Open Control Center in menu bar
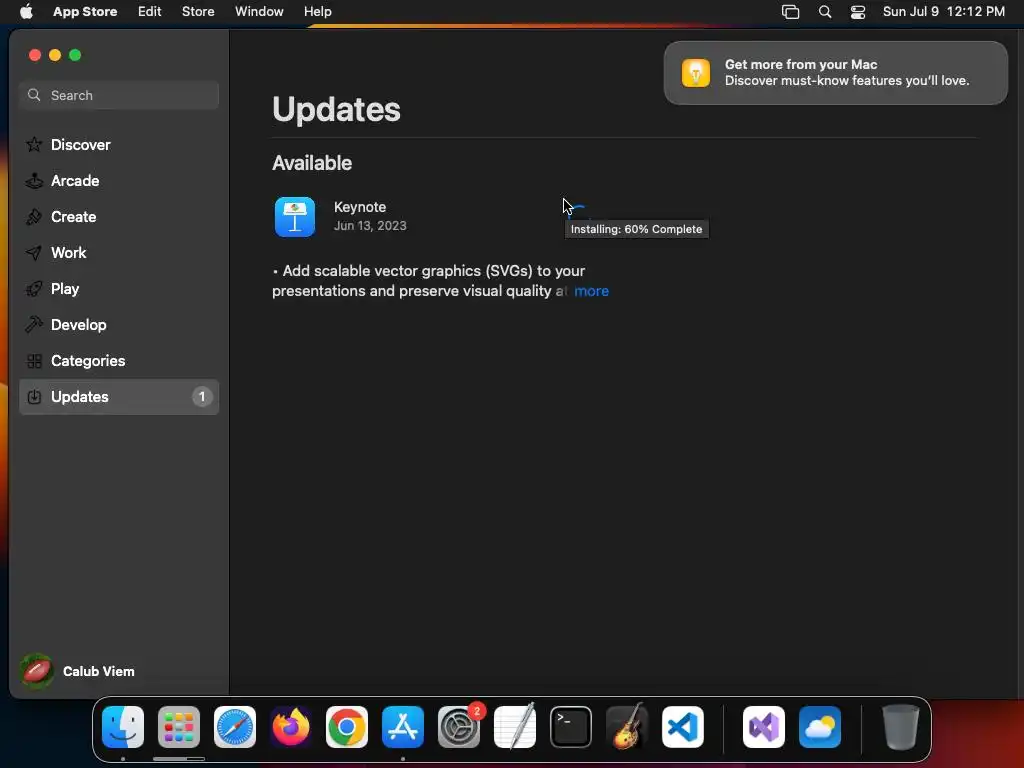1024x768 pixels. tap(857, 12)
